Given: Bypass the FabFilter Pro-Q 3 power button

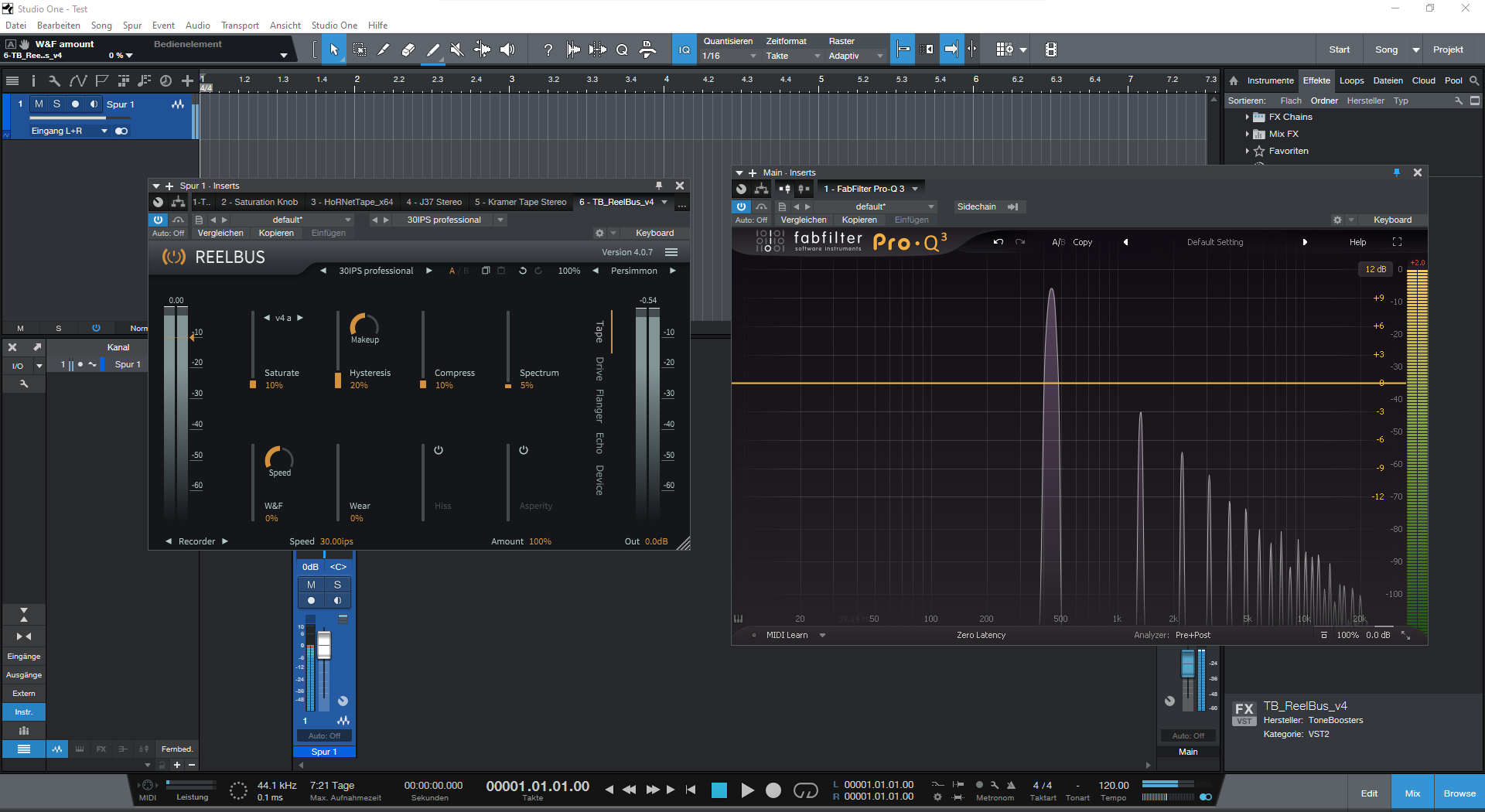Looking at the screenshot, I should pyautogui.click(x=741, y=206).
